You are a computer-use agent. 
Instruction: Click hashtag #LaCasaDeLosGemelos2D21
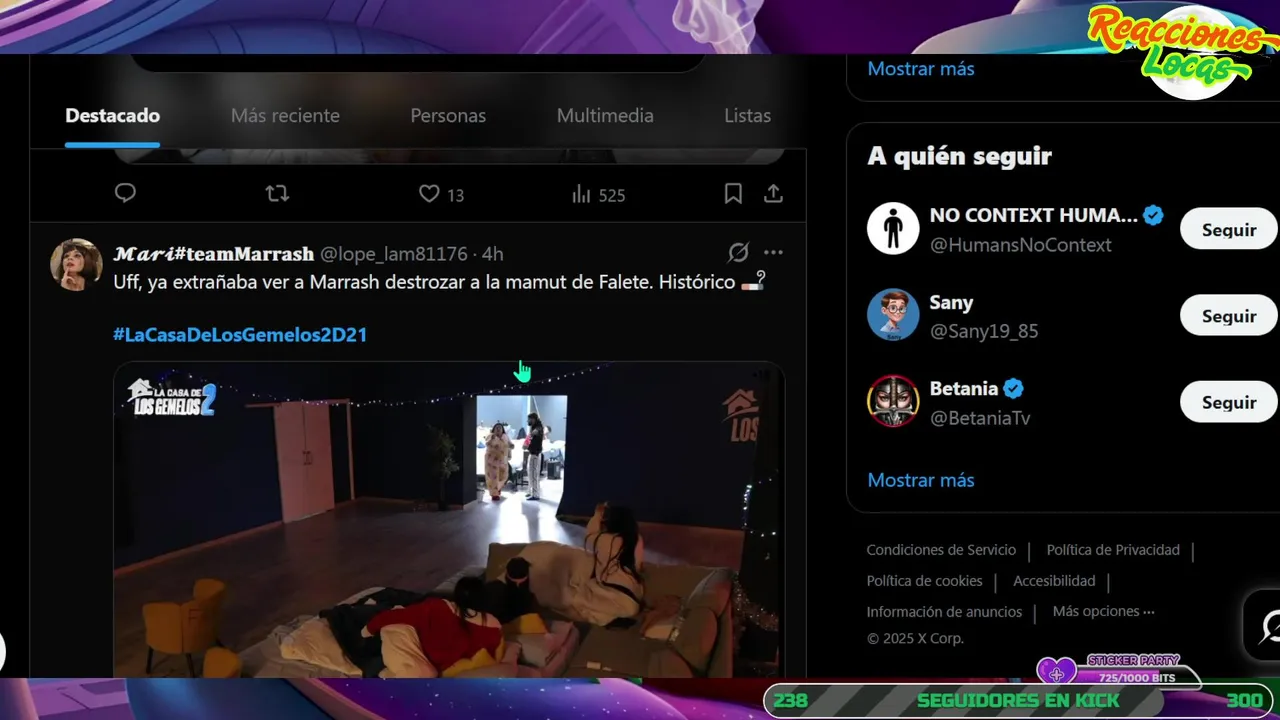(240, 335)
